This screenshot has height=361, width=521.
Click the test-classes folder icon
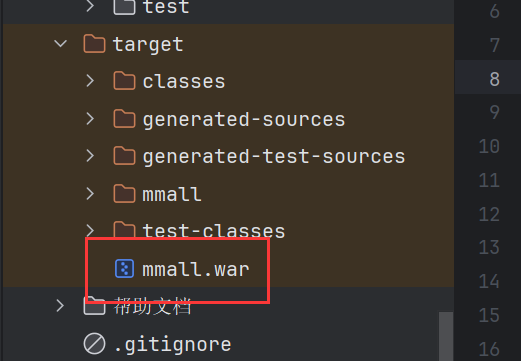[124, 229]
